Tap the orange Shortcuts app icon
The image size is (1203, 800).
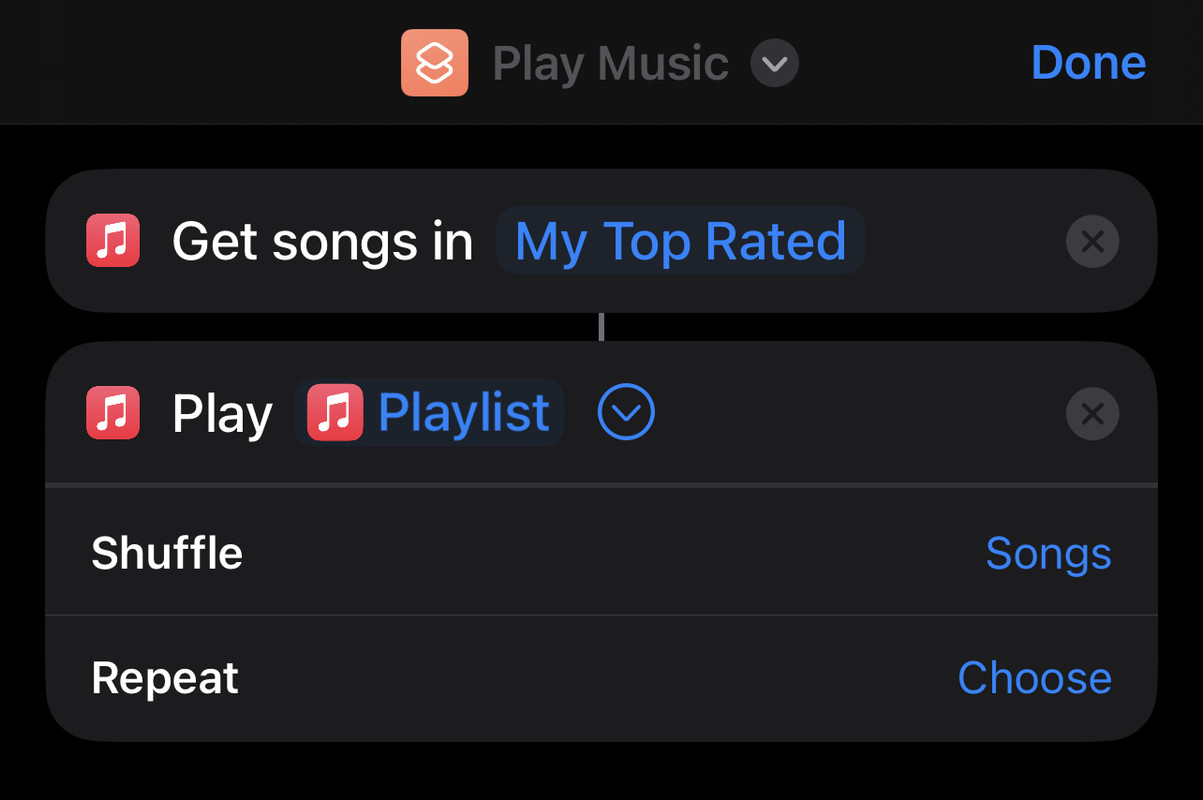(434, 63)
